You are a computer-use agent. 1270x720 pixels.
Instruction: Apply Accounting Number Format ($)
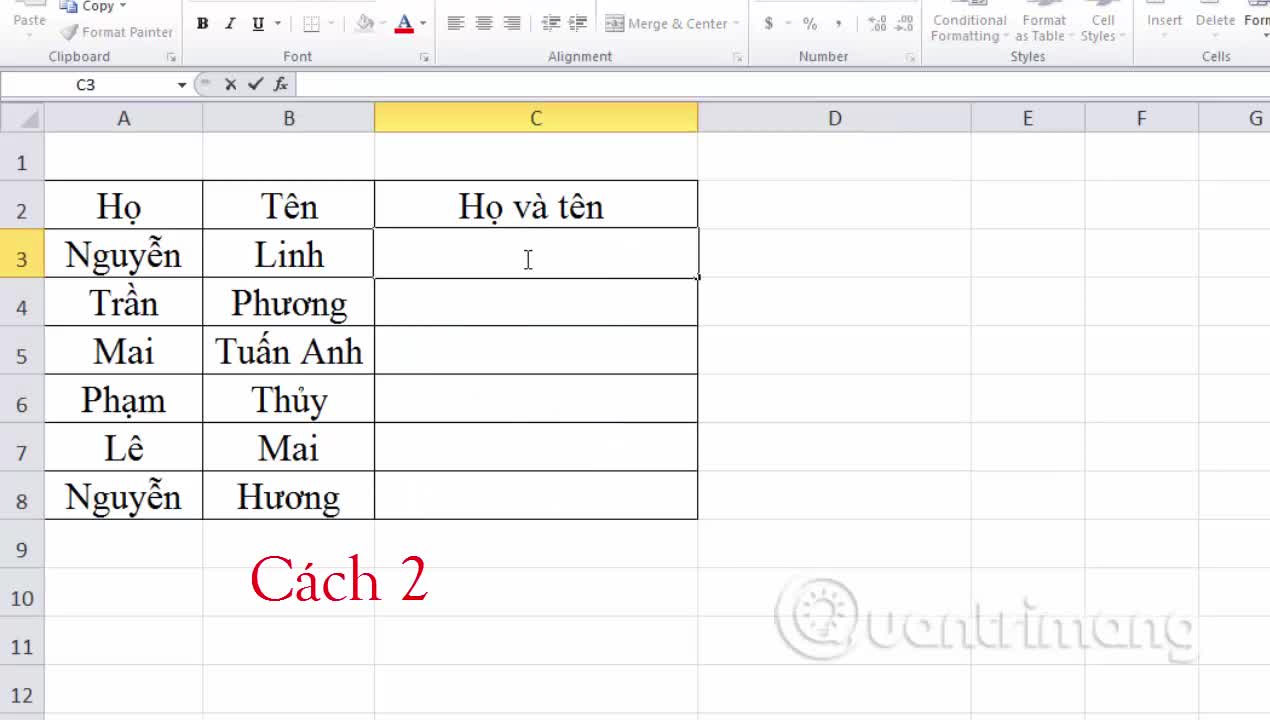[768, 23]
